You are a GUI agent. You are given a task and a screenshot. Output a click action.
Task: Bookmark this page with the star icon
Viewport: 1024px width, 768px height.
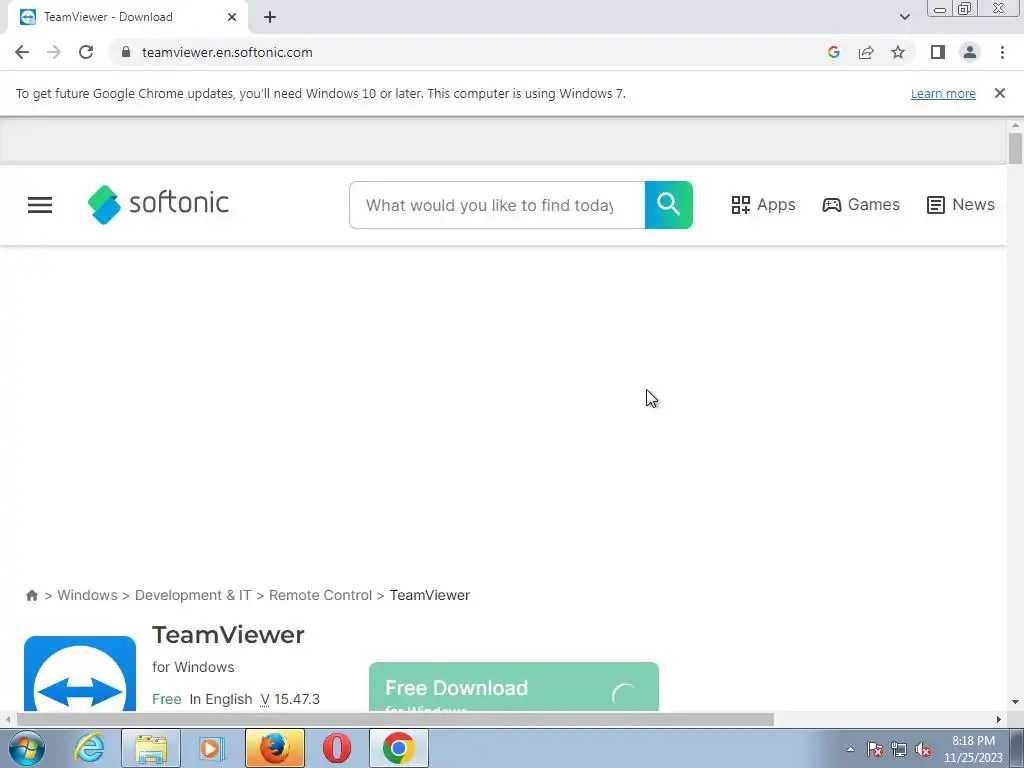pyautogui.click(x=898, y=52)
